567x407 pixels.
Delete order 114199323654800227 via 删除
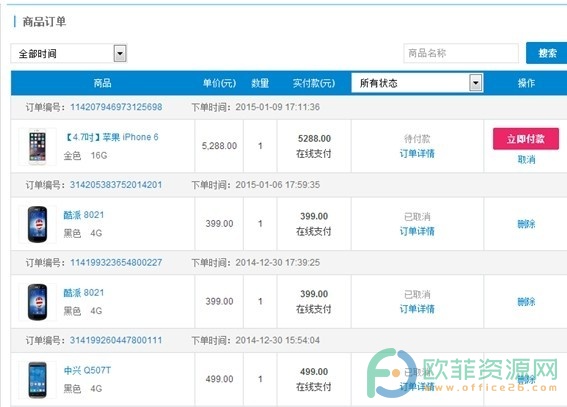526,302
